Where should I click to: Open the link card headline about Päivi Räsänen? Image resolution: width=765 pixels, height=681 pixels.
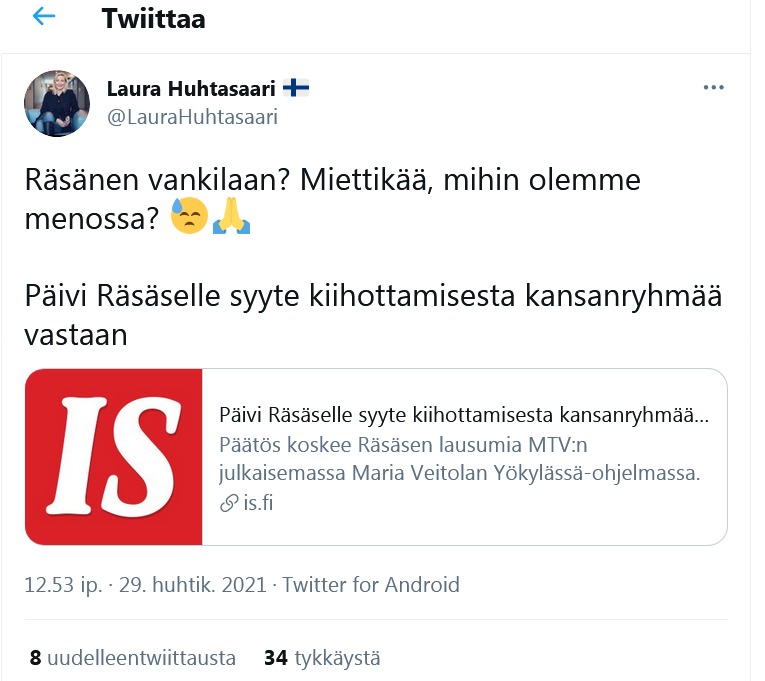coord(464,415)
